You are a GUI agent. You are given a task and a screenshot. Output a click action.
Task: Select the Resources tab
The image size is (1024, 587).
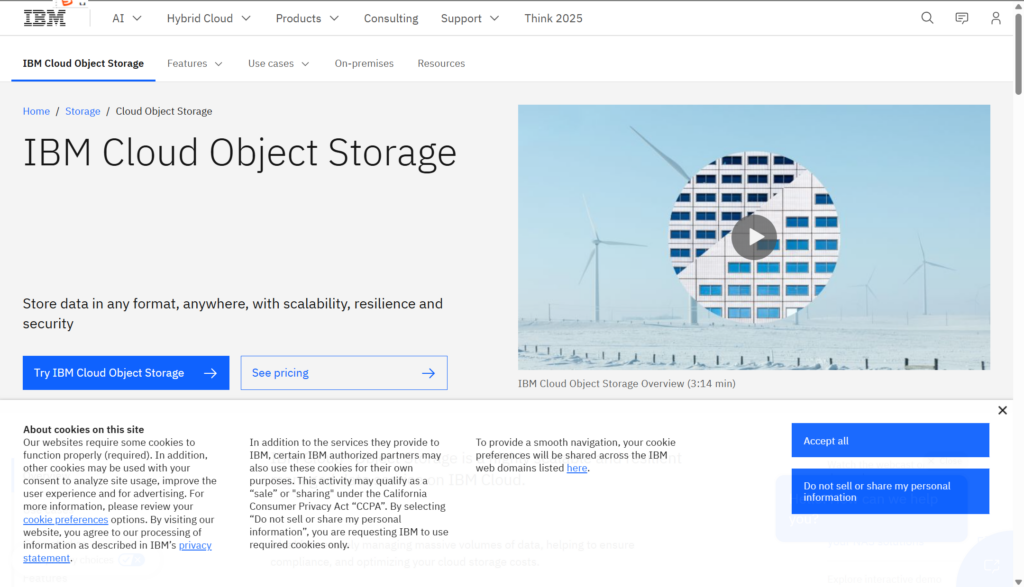click(441, 63)
